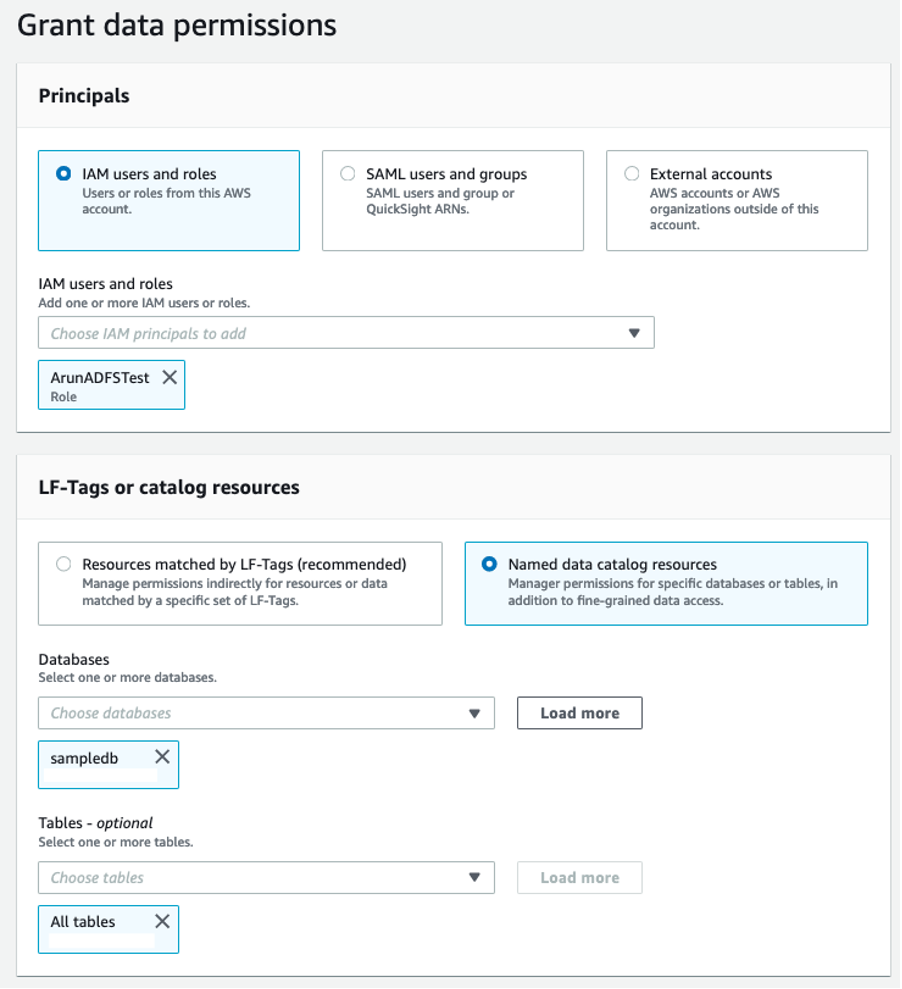This screenshot has height=989, width=902.
Task: Click the External accounts description text
Action: tap(734, 209)
